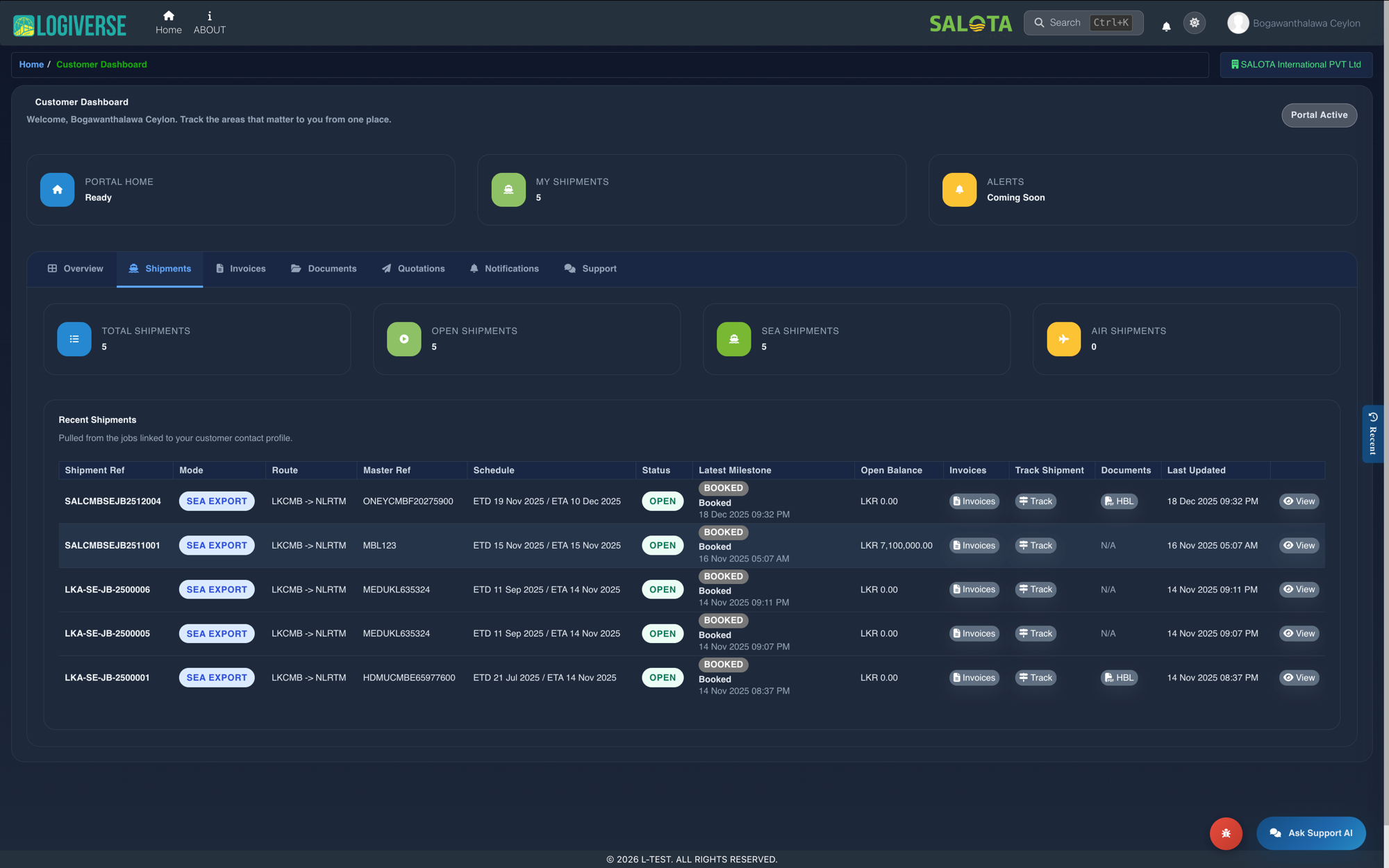Track shipment SALCMBSEJB2512004
This screenshot has width=1389, height=868.
click(x=1035, y=501)
